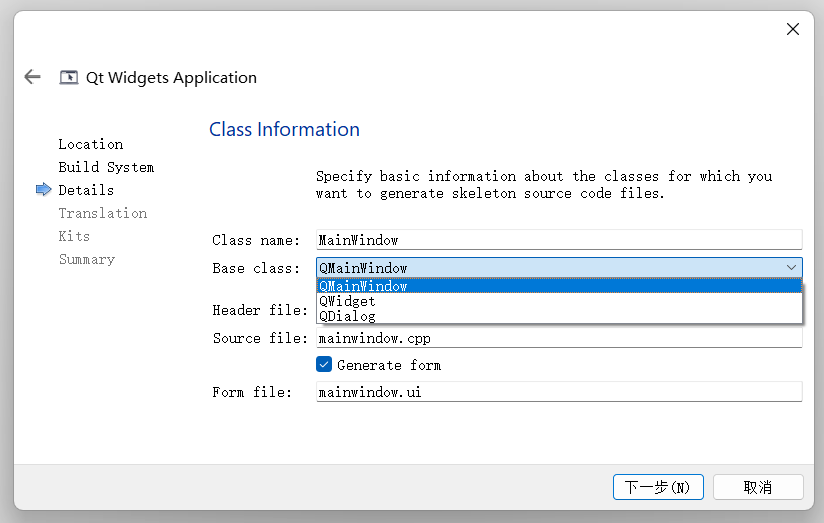This screenshot has height=523, width=824.
Task: Click the Form file field mainwindow.ui
Action: 559,392
